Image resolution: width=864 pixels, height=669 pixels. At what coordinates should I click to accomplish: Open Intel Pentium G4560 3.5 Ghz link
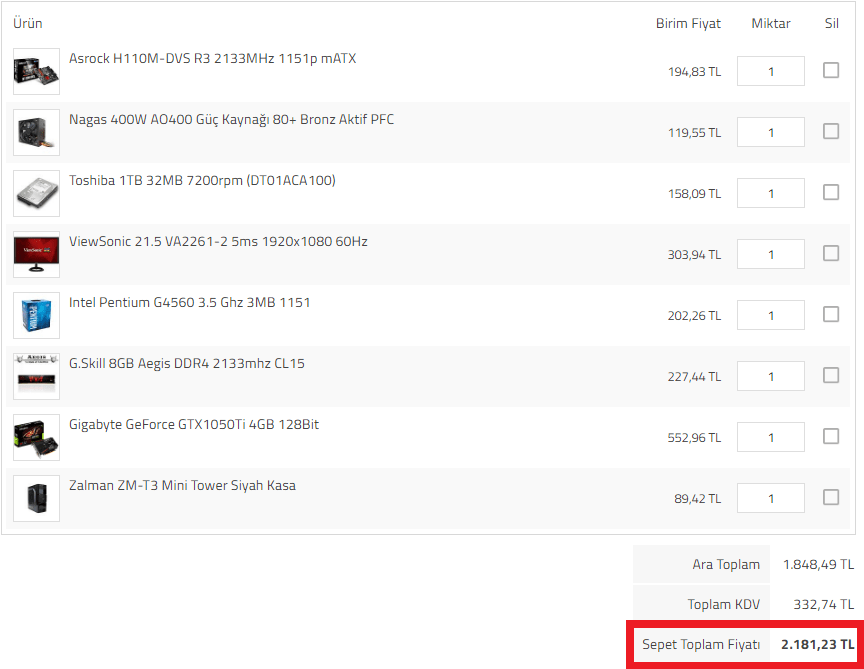click(x=190, y=303)
